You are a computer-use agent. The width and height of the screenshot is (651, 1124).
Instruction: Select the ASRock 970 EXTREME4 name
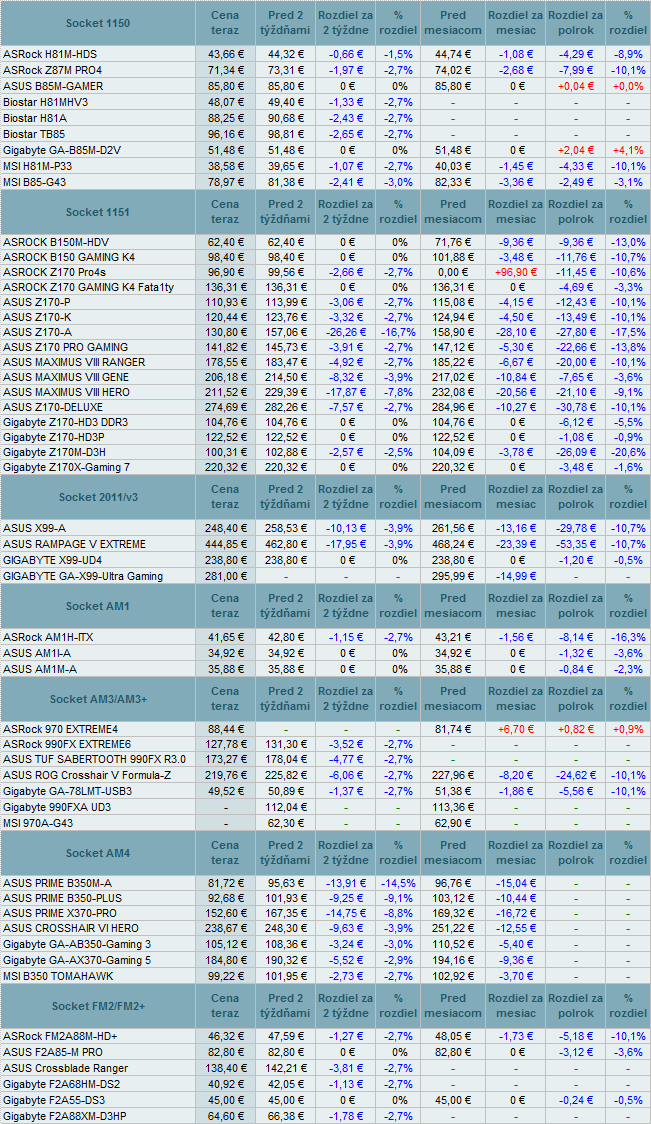[60, 729]
